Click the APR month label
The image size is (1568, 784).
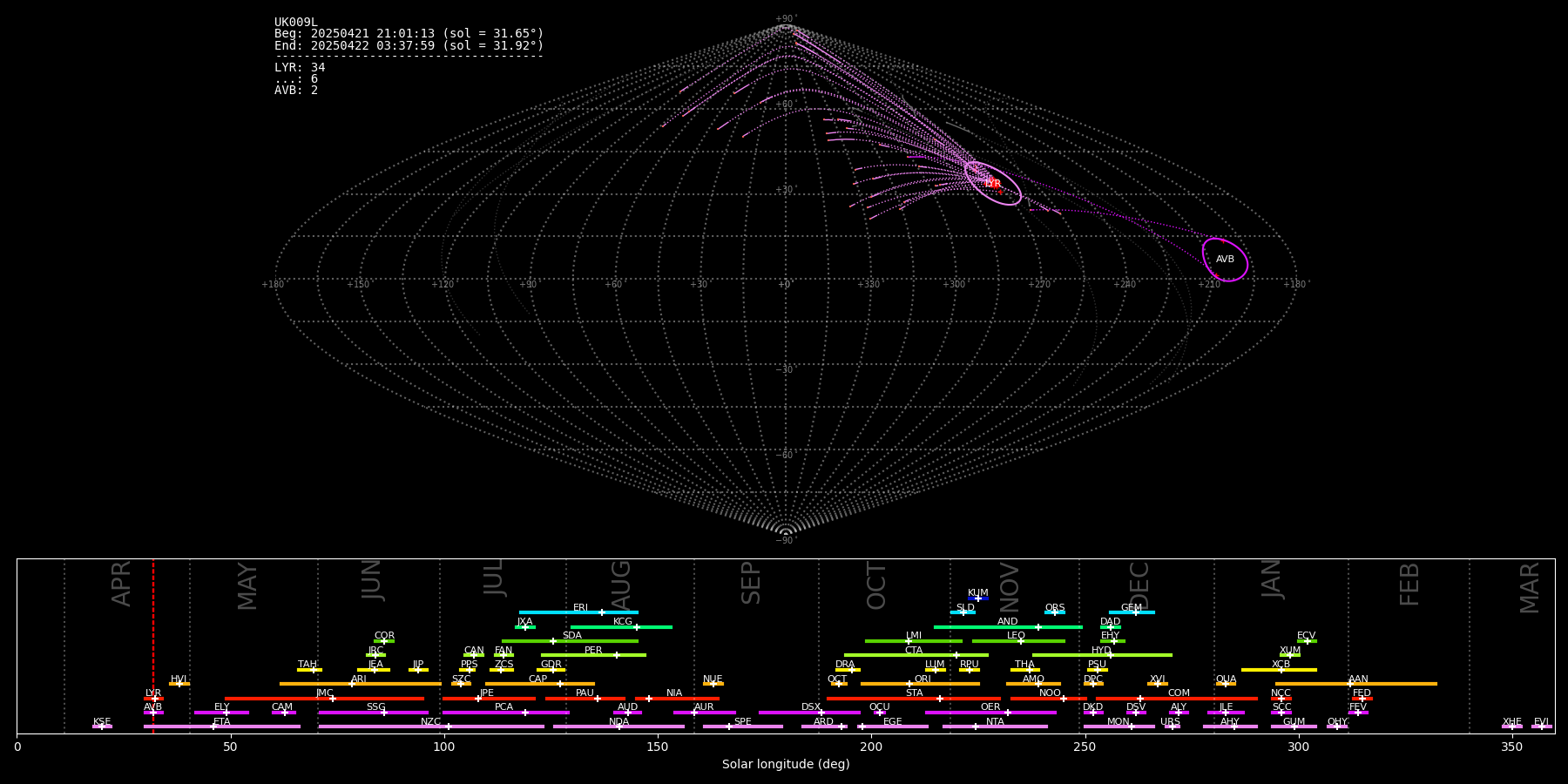[122, 584]
